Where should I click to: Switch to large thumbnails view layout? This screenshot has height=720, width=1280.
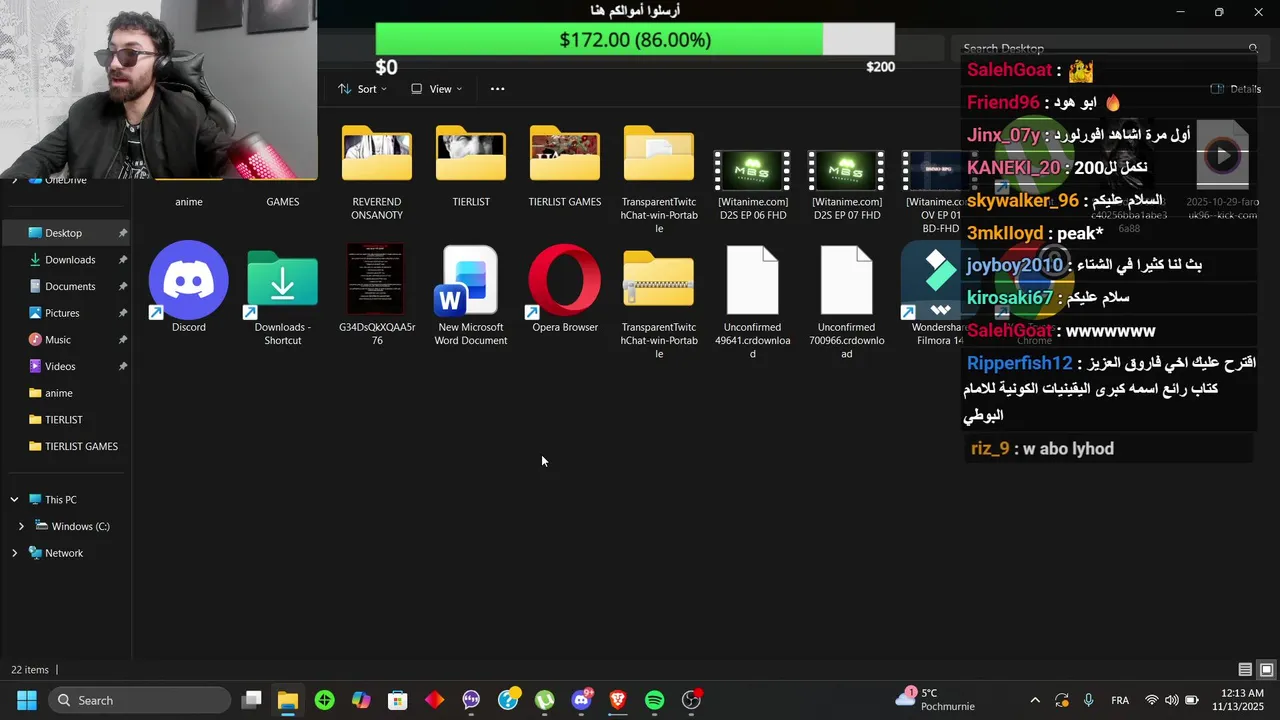pos(1266,670)
